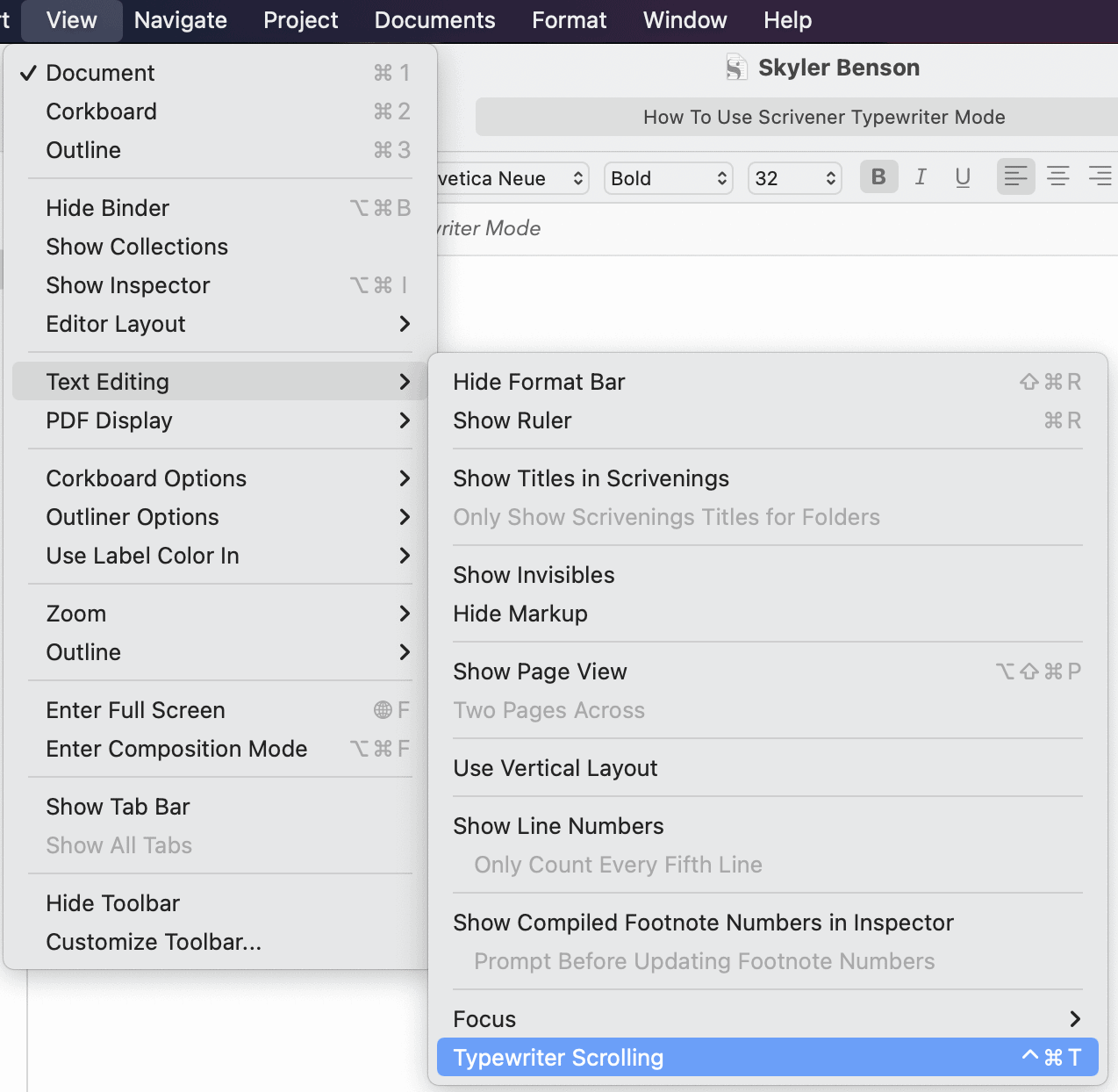Image resolution: width=1118 pixels, height=1092 pixels.
Task: Toggle the Bold formatting button
Action: click(x=878, y=177)
